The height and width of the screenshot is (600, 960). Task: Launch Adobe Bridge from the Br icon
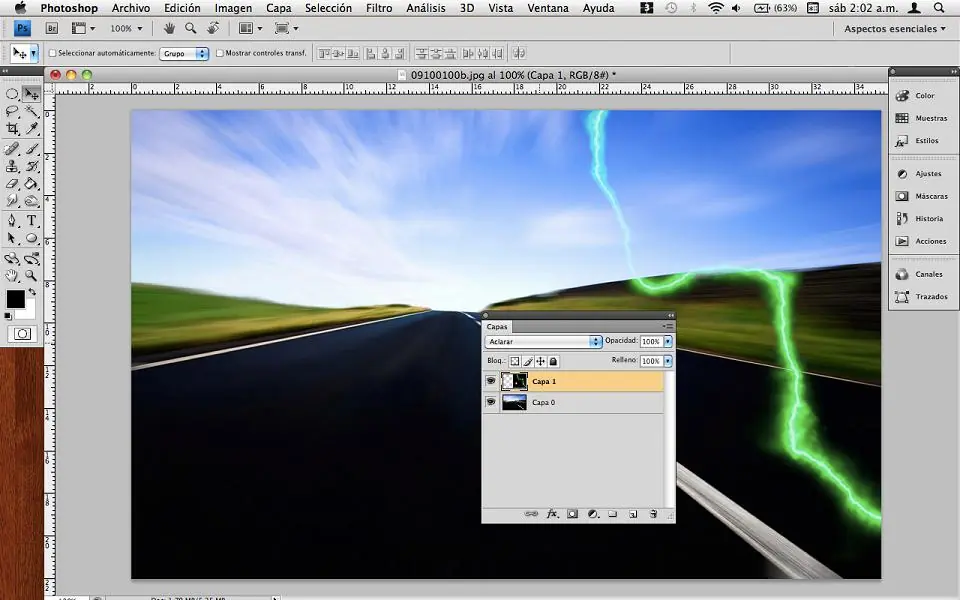[52, 29]
